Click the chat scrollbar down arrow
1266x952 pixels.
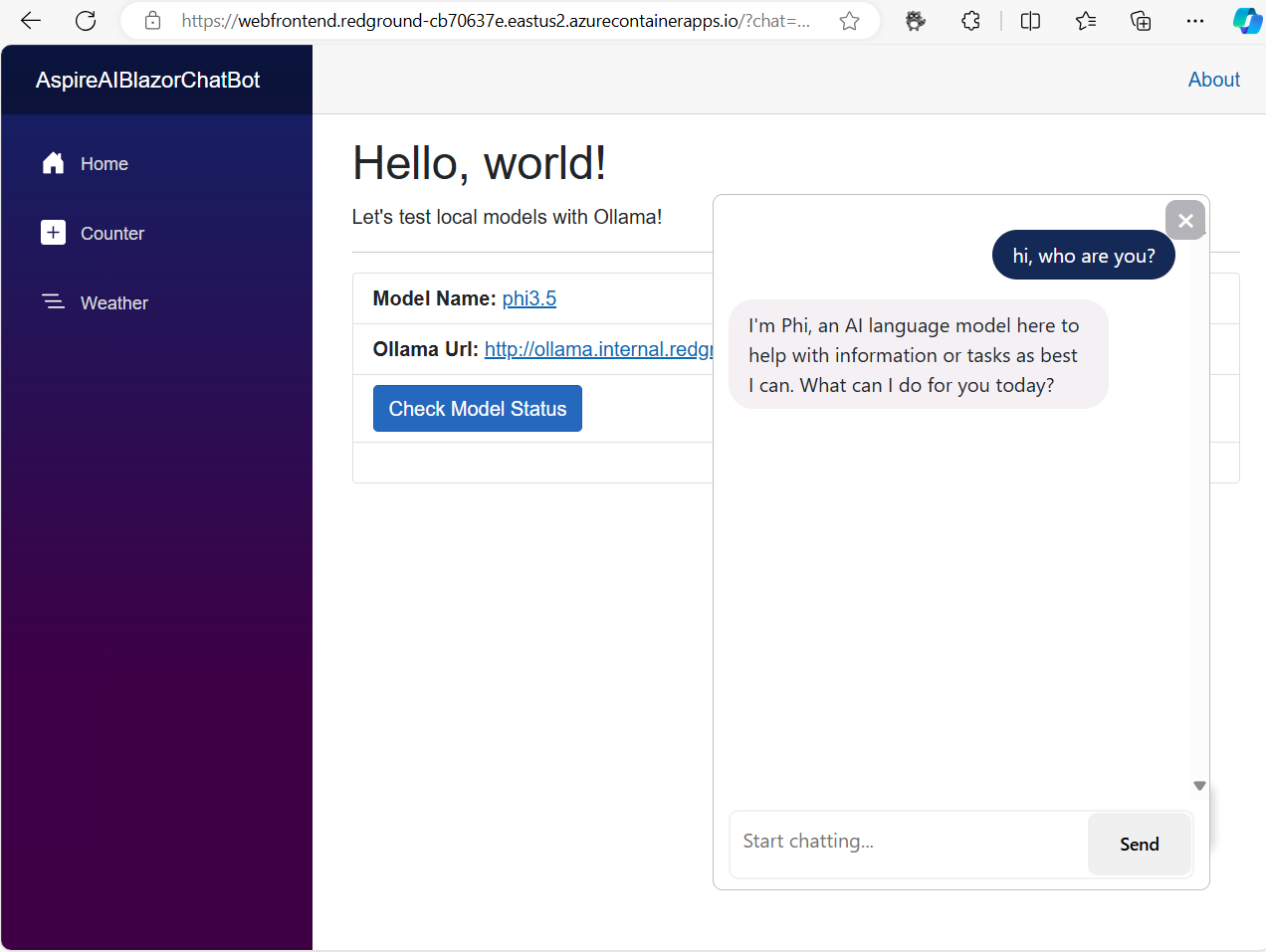coord(1199,786)
